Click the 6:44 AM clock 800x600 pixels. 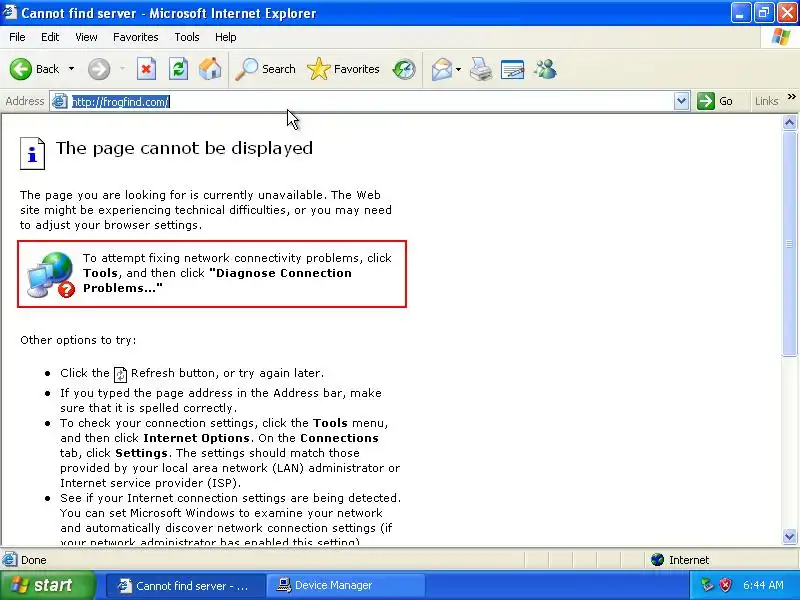coord(763,585)
